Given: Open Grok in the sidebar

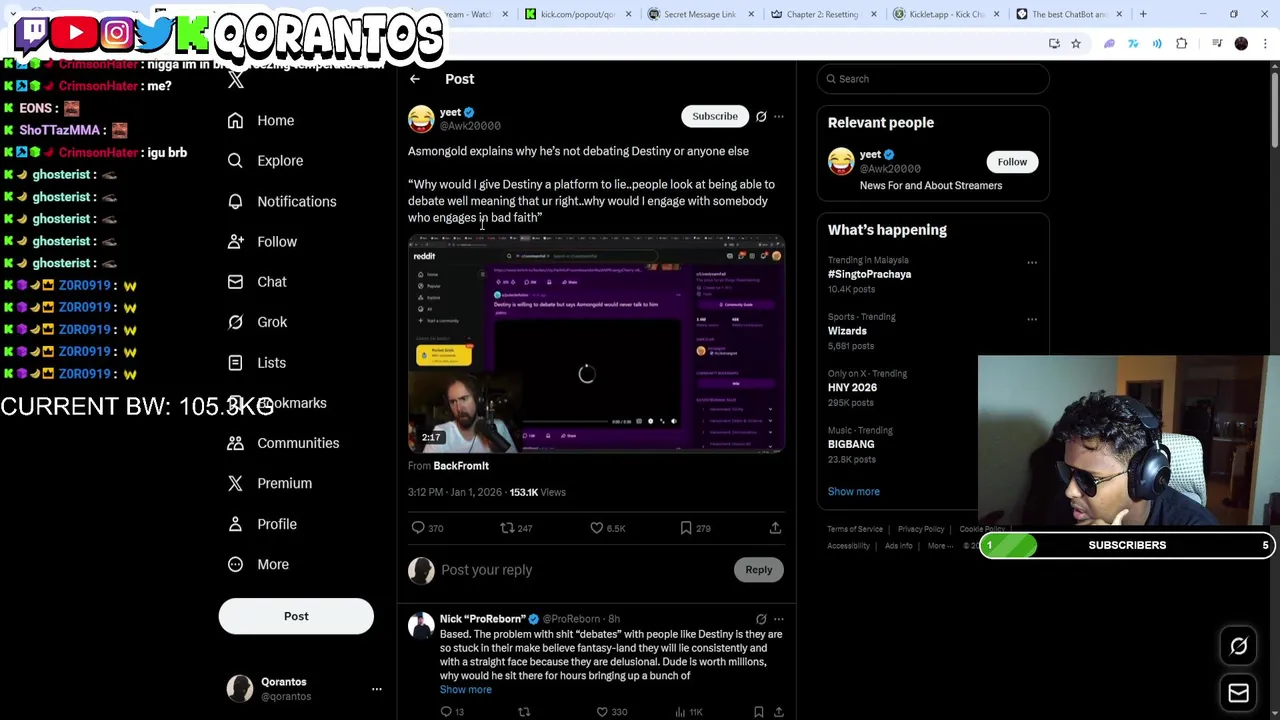Looking at the screenshot, I should coord(256,322).
